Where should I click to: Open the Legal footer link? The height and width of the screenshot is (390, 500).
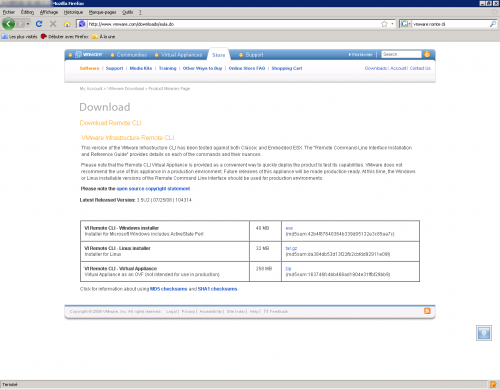[x=172, y=311]
